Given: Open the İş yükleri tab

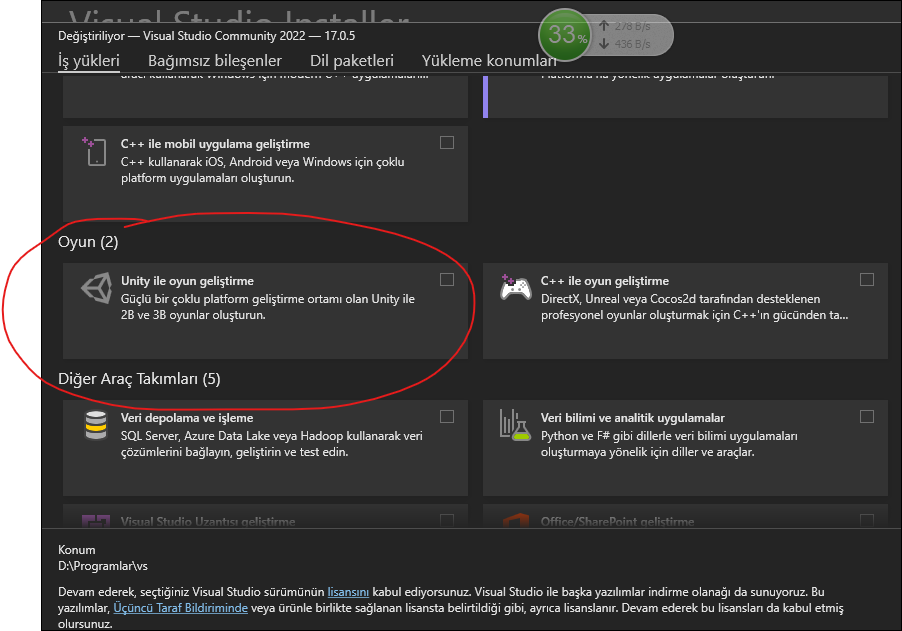Looking at the screenshot, I should pyautogui.click(x=89, y=60).
